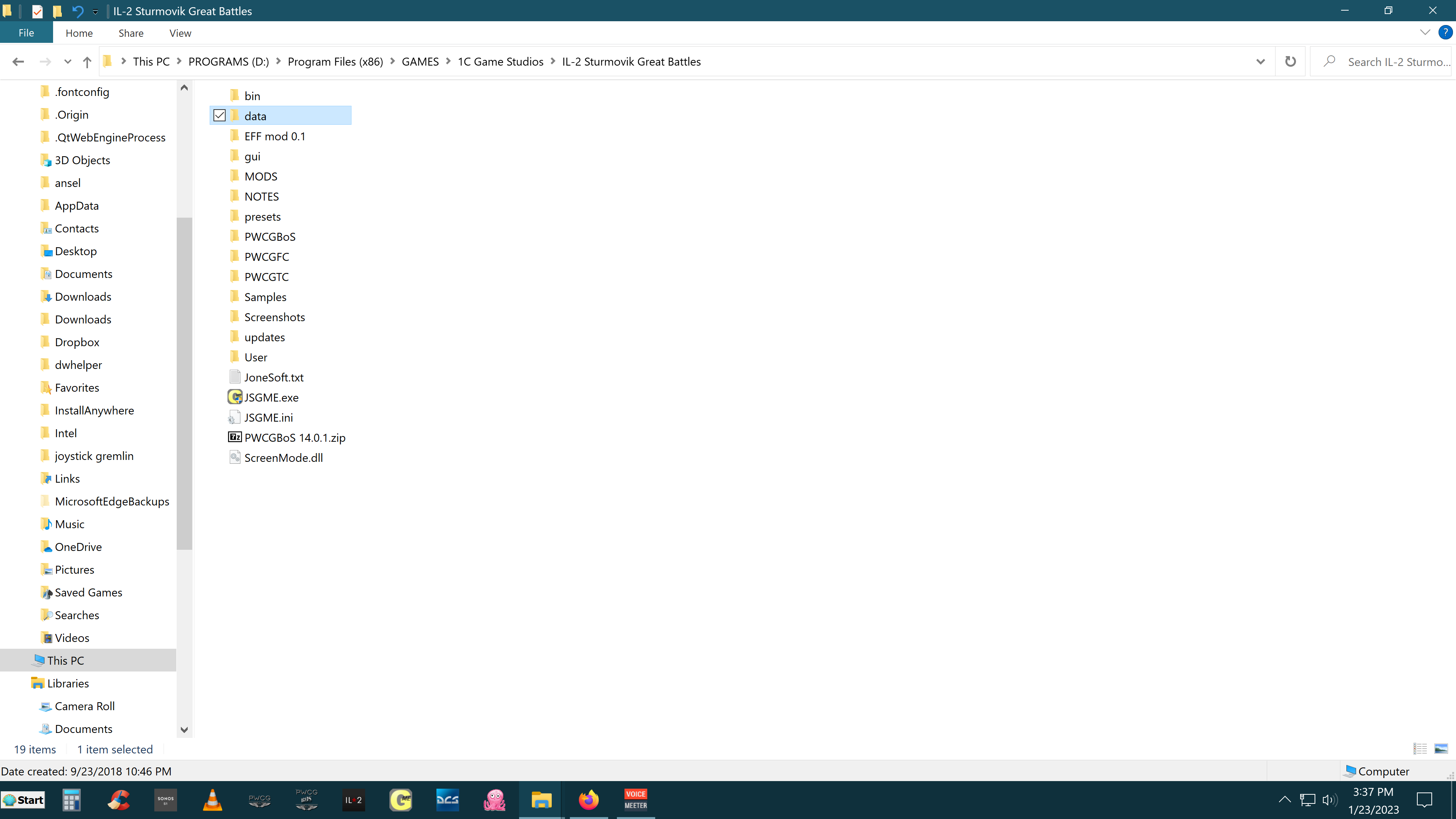1456x819 pixels.
Task: Open the JSGME.exe application file
Action: (271, 397)
